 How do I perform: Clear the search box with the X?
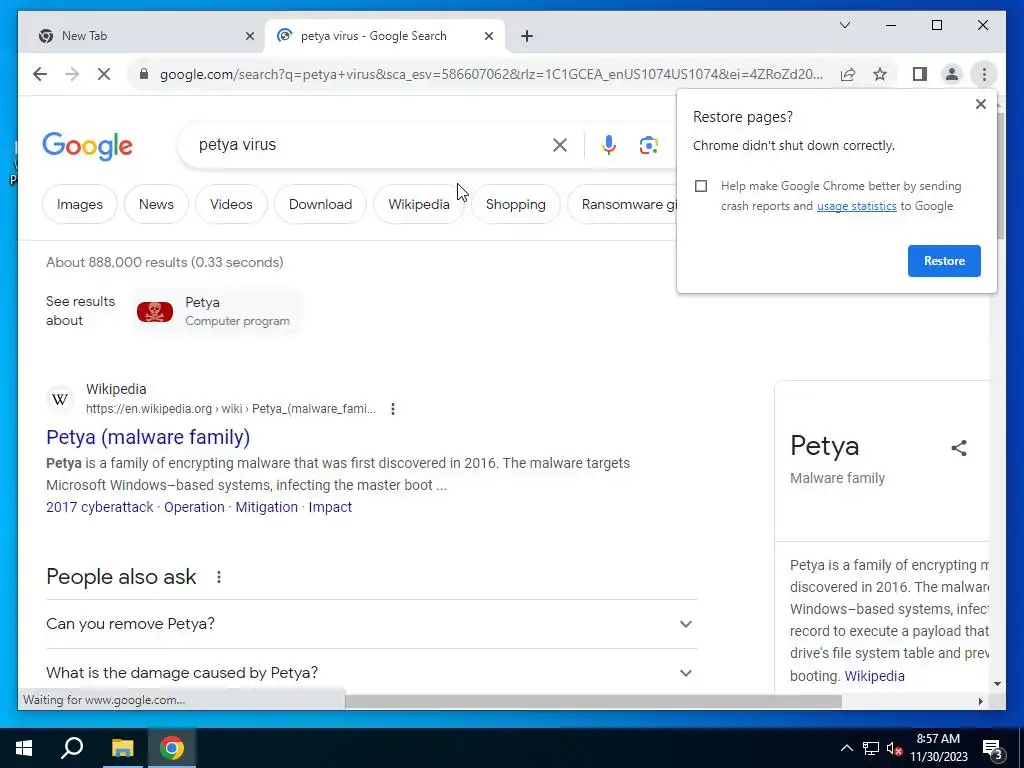[x=560, y=145]
